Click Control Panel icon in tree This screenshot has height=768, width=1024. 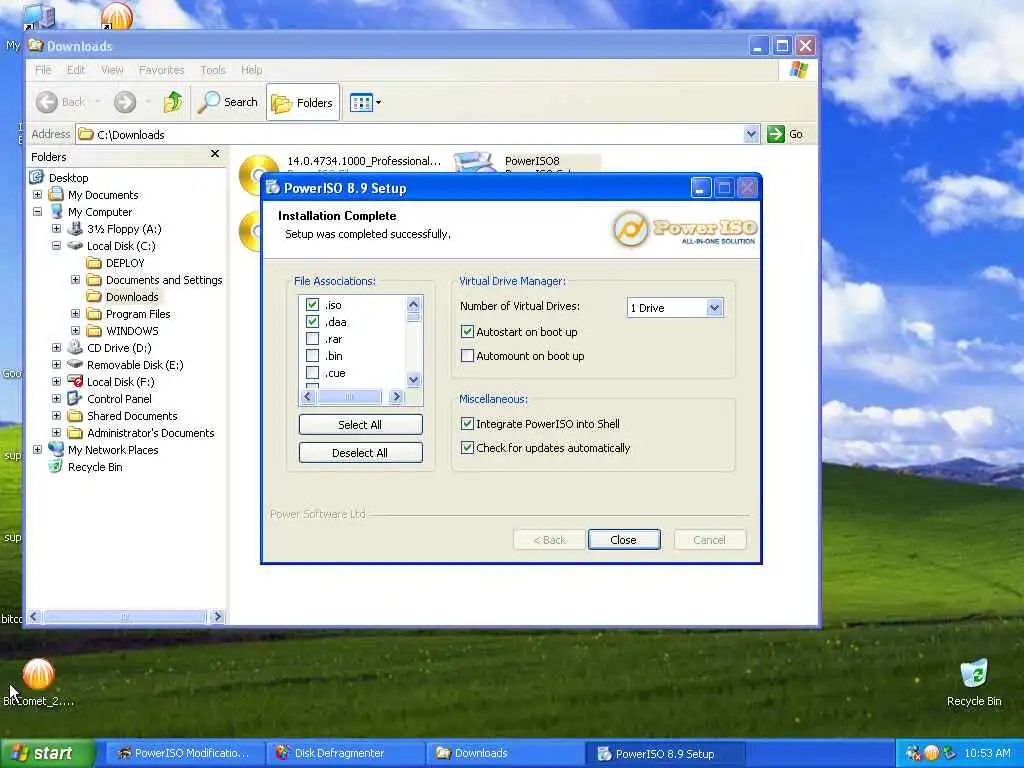75,398
